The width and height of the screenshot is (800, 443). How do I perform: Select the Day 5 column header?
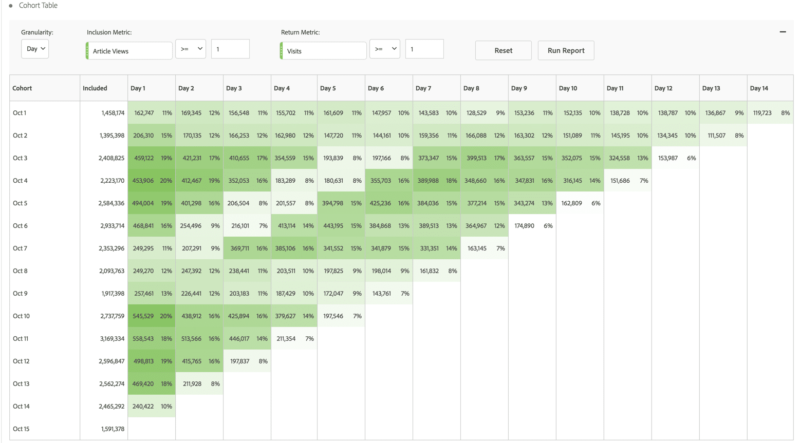coord(341,88)
